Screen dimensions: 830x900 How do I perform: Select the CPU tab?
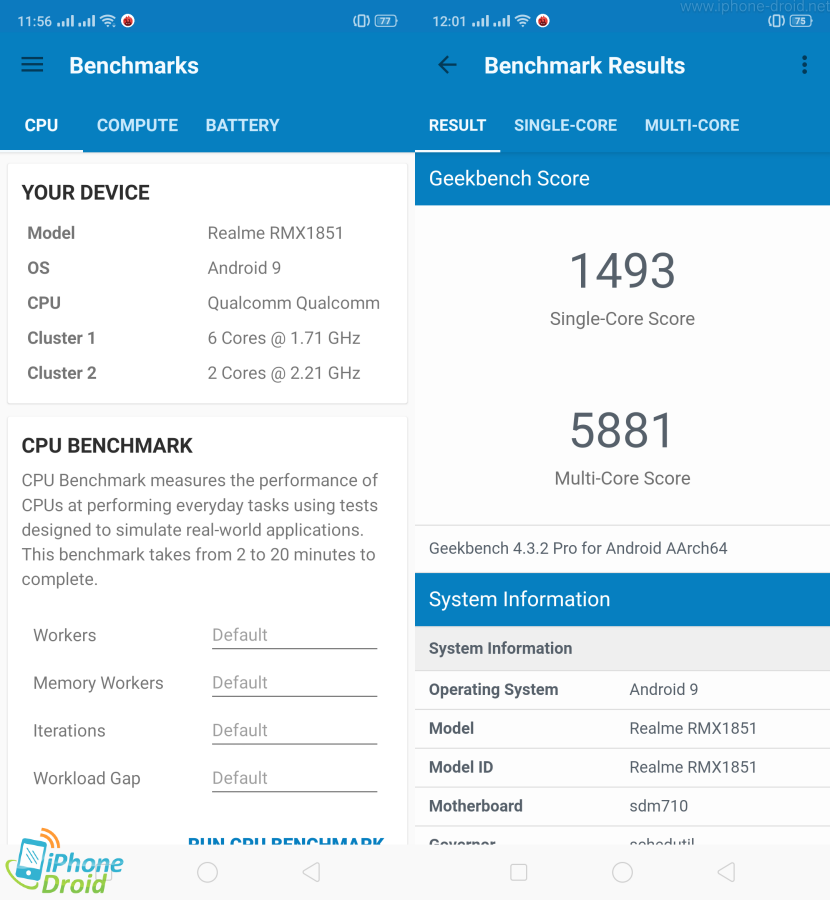[41, 125]
